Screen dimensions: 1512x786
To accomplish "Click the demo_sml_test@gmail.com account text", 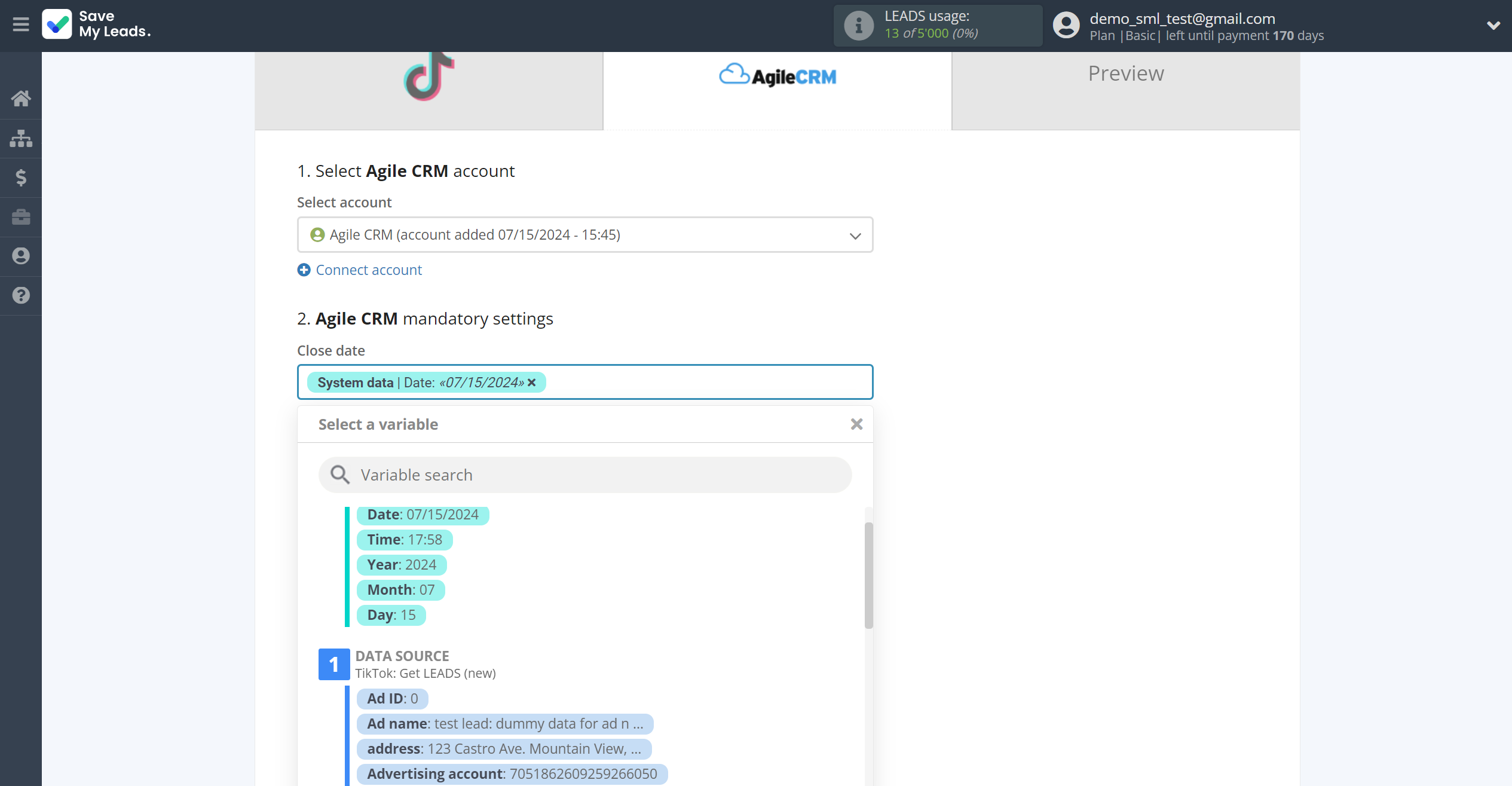I will [x=1182, y=19].
